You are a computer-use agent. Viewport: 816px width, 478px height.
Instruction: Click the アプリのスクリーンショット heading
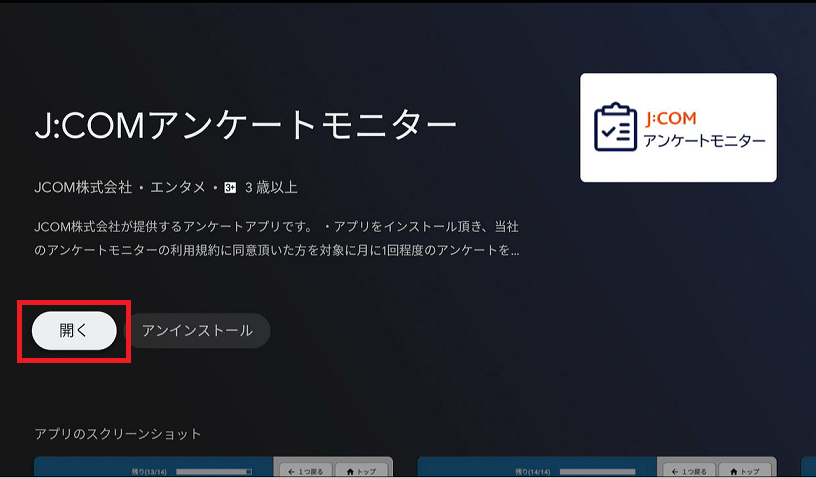[118, 434]
